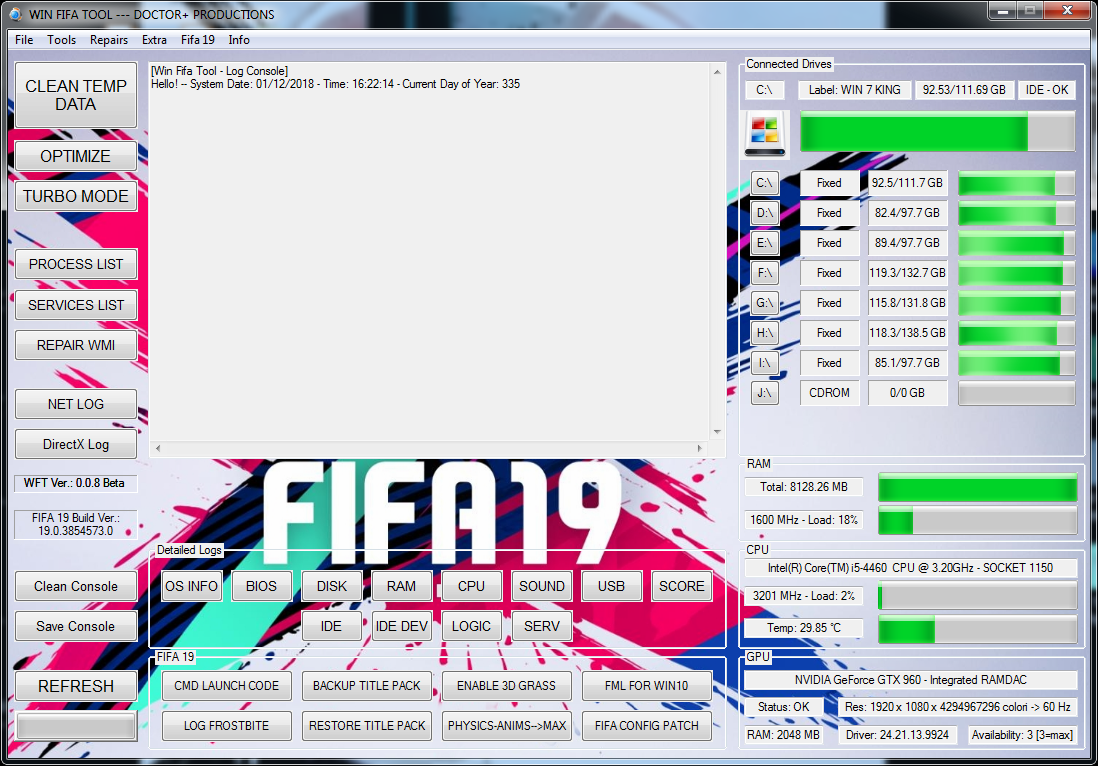Click the console horizontal scrollbar left arrow

(x=158, y=448)
